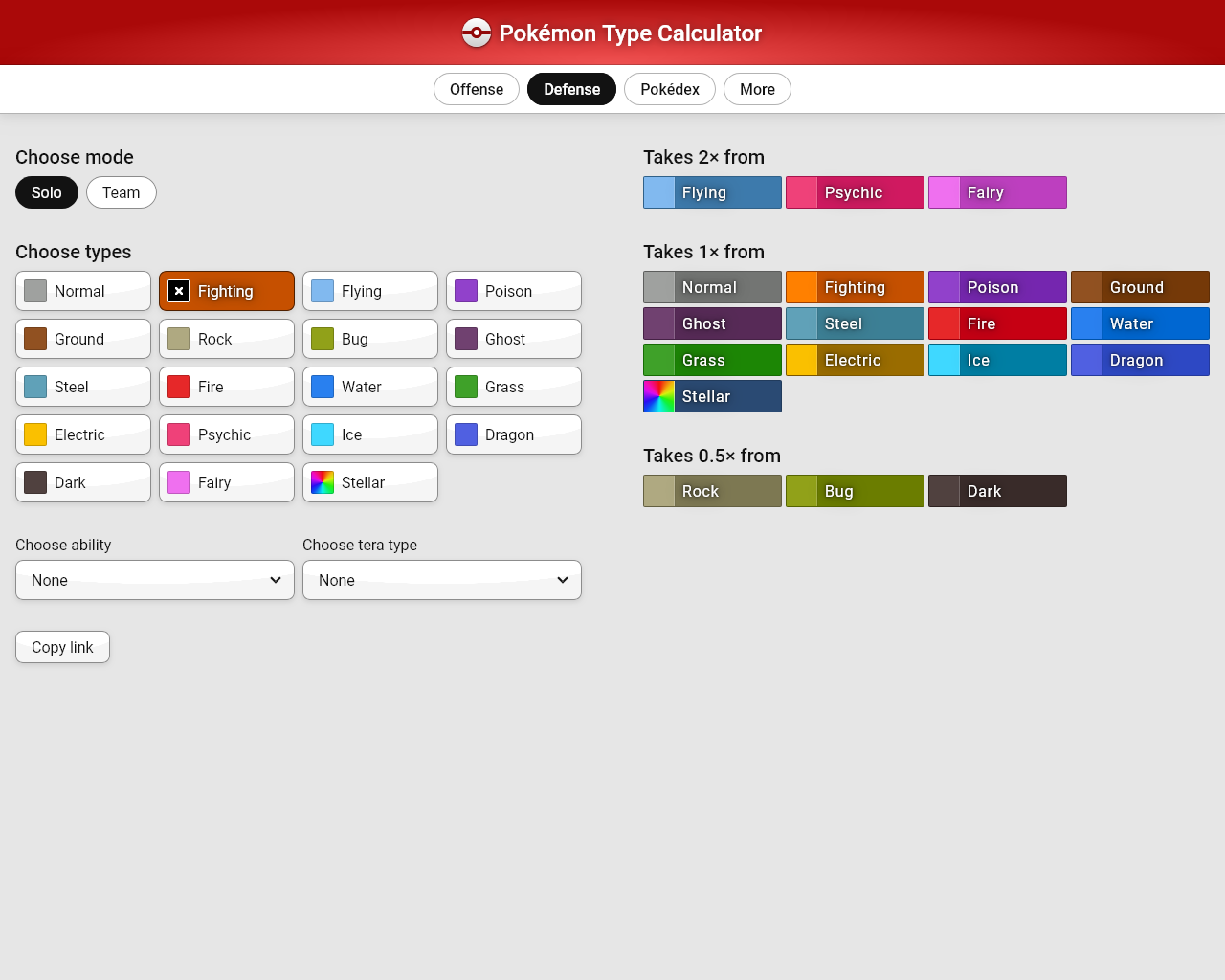
Task: Select Solo mode
Action: tap(47, 192)
